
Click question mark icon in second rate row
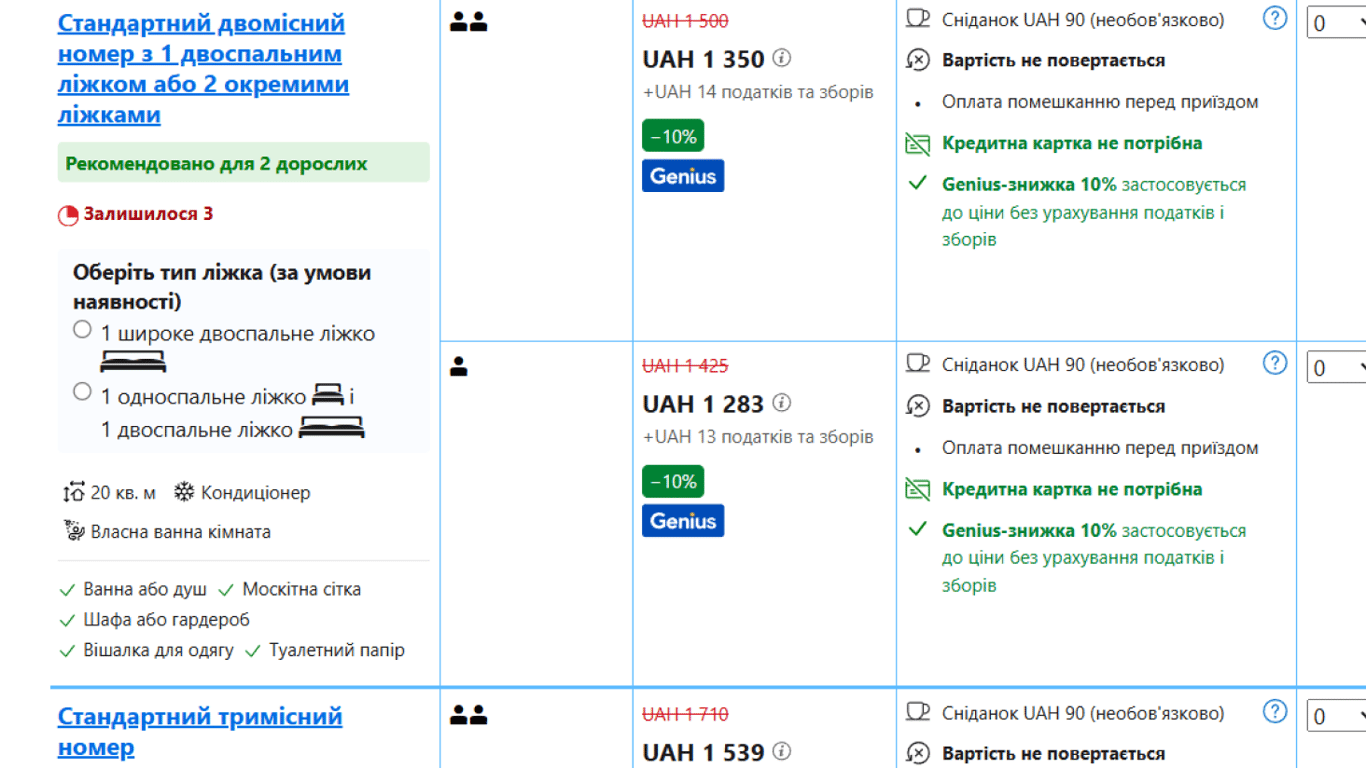tap(1274, 363)
